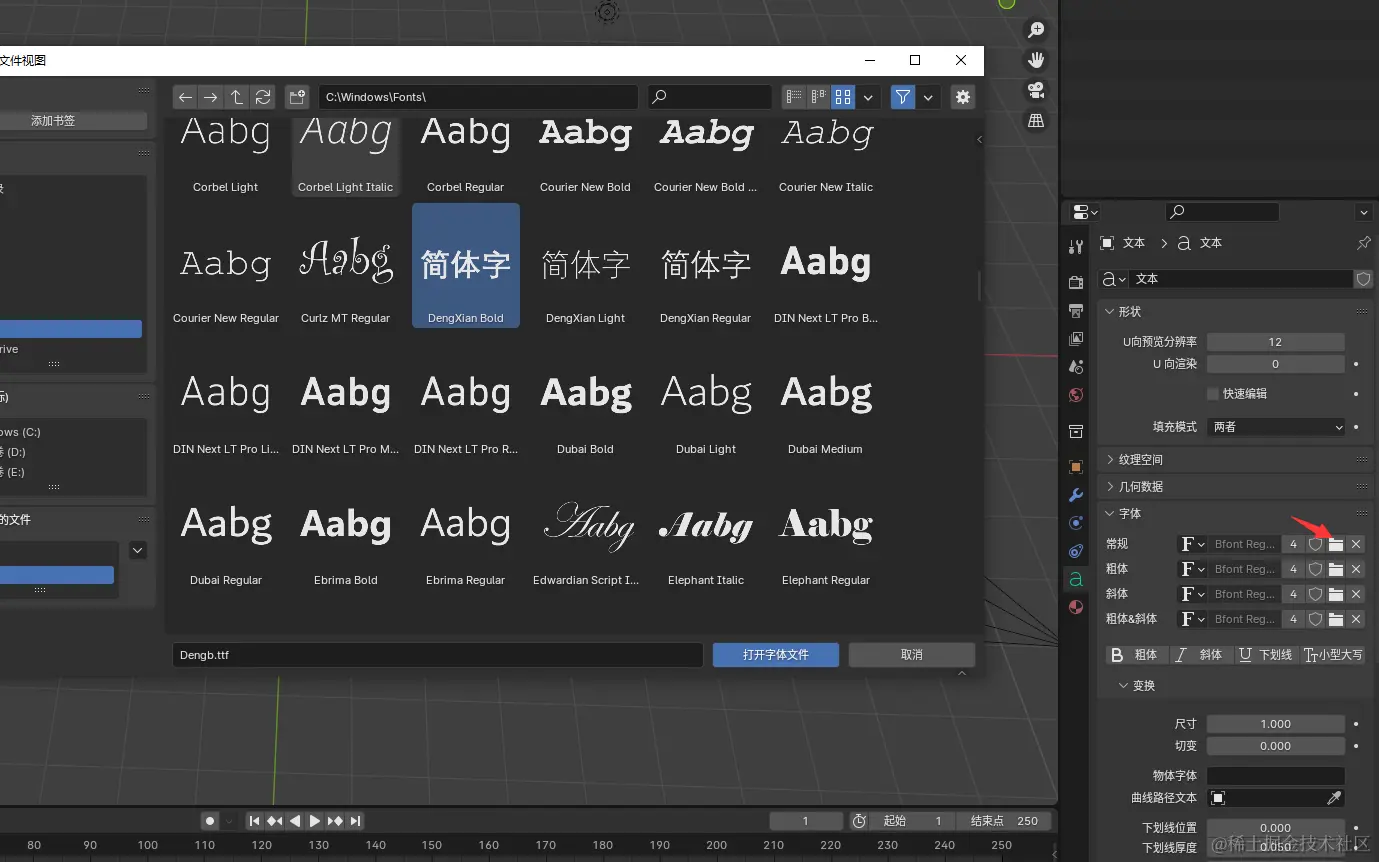Open display settings dropdown arrow

(x=868, y=97)
